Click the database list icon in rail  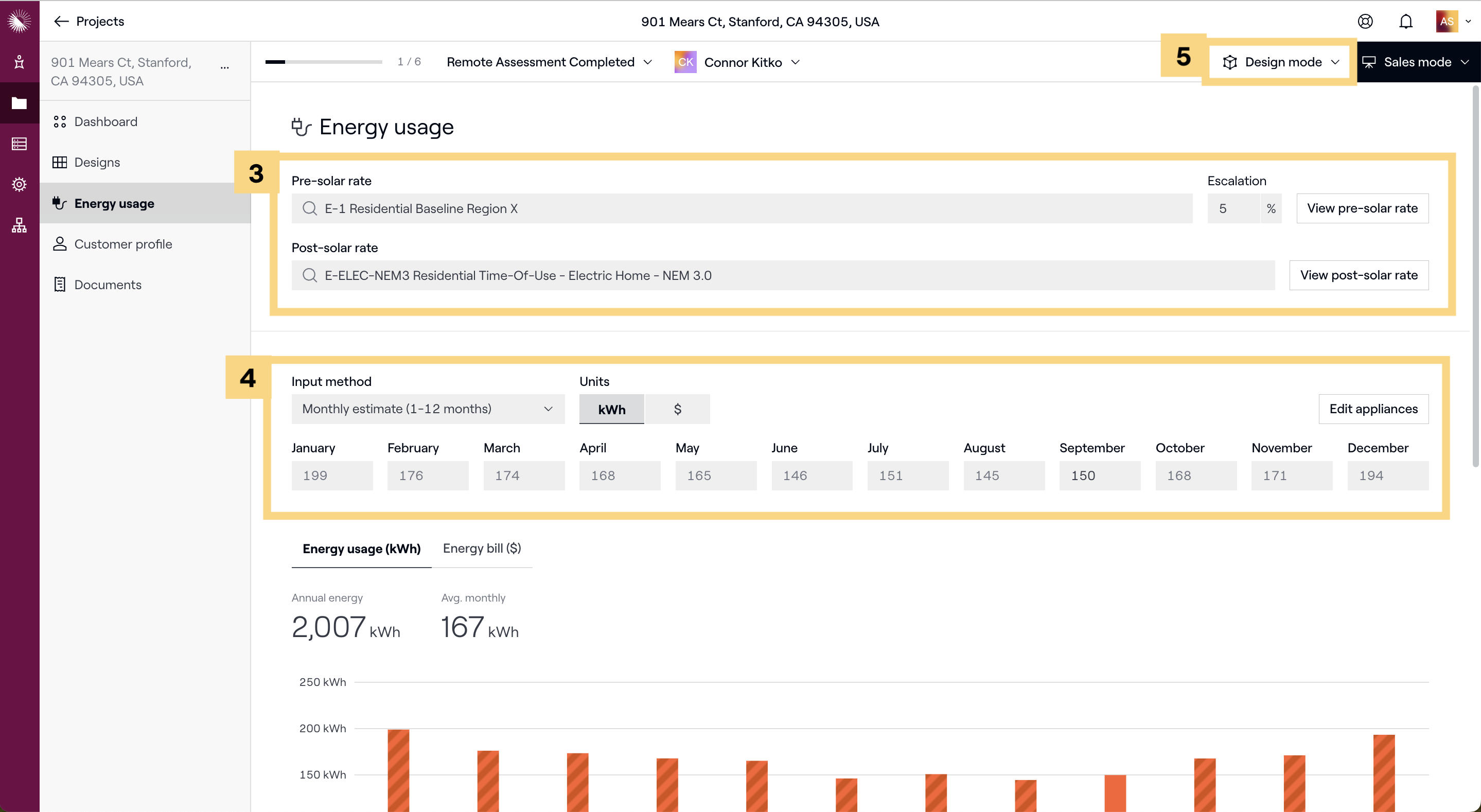pyautogui.click(x=19, y=144)
